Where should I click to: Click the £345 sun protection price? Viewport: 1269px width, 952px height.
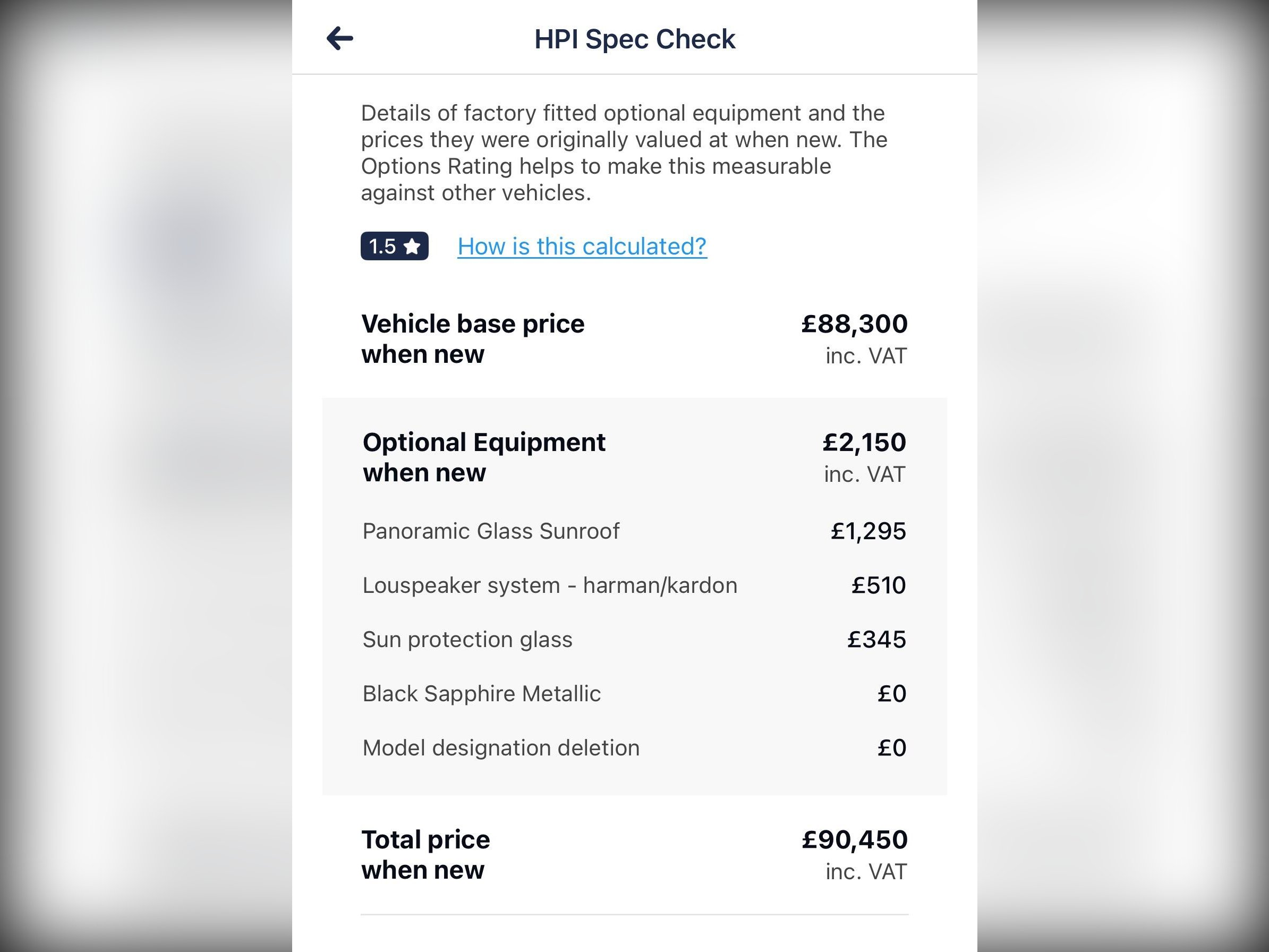(876, 639)
